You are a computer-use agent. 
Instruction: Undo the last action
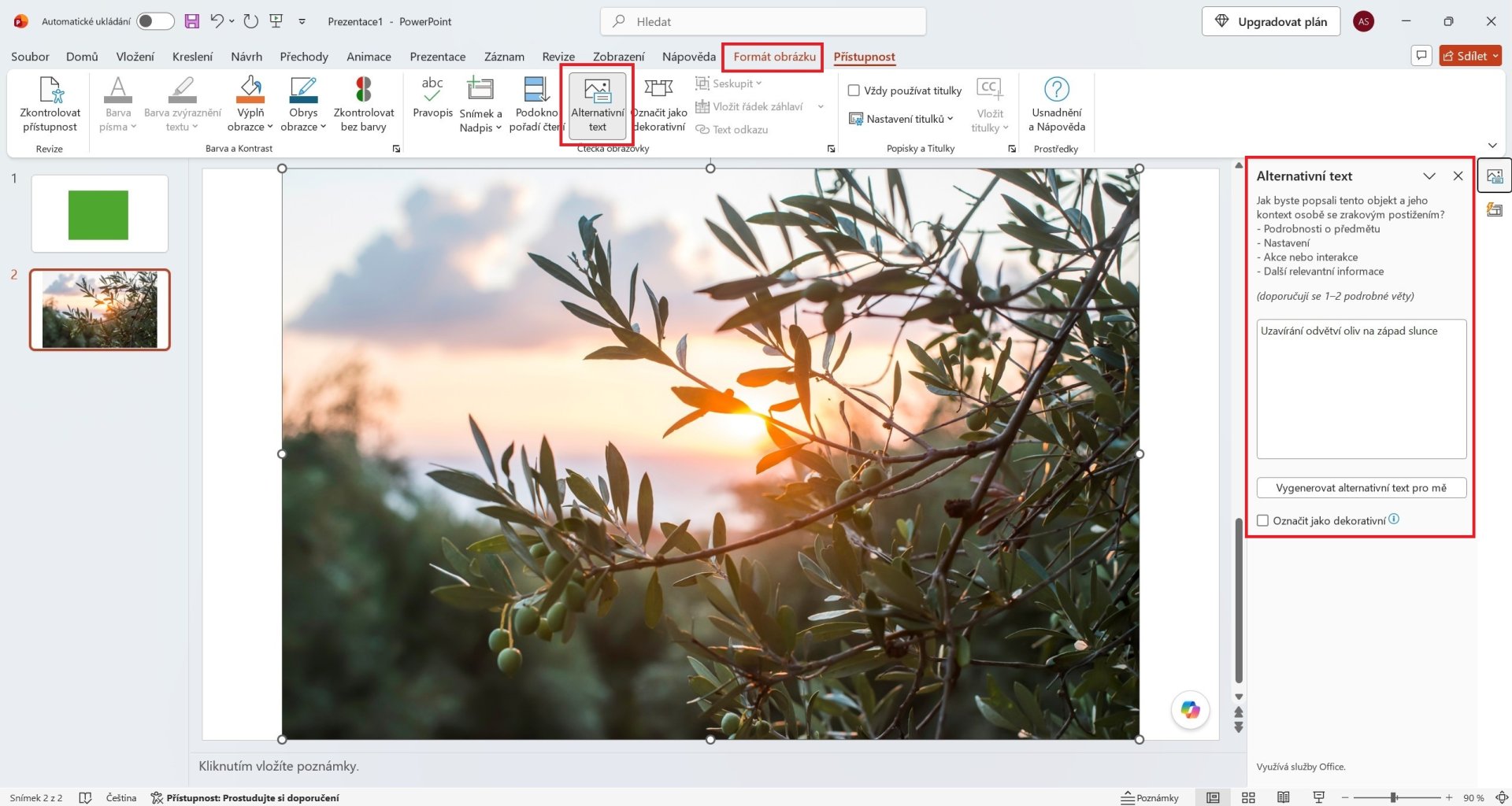(217, 21)
